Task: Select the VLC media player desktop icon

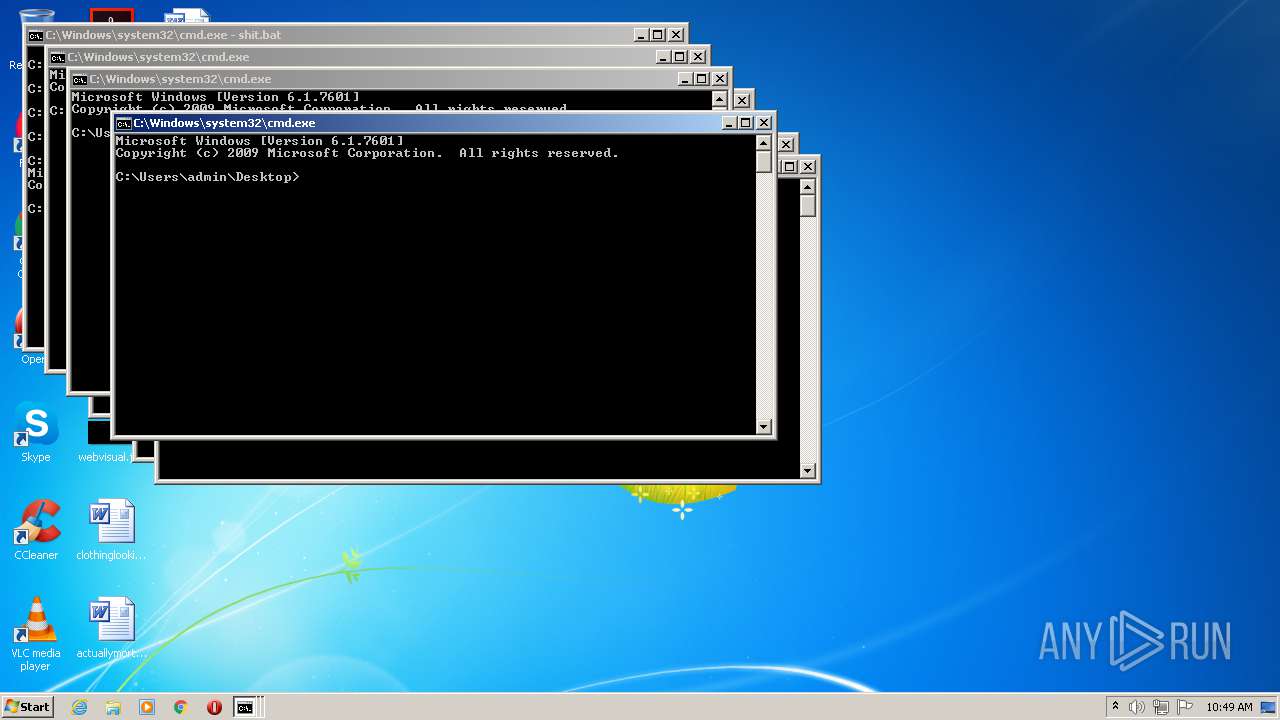Action: pos(36,635)
